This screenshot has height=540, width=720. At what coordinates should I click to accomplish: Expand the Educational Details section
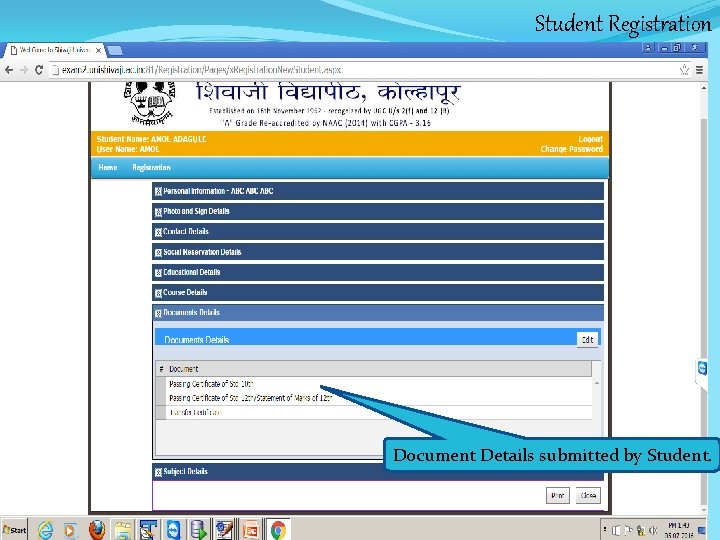[377, 272]
